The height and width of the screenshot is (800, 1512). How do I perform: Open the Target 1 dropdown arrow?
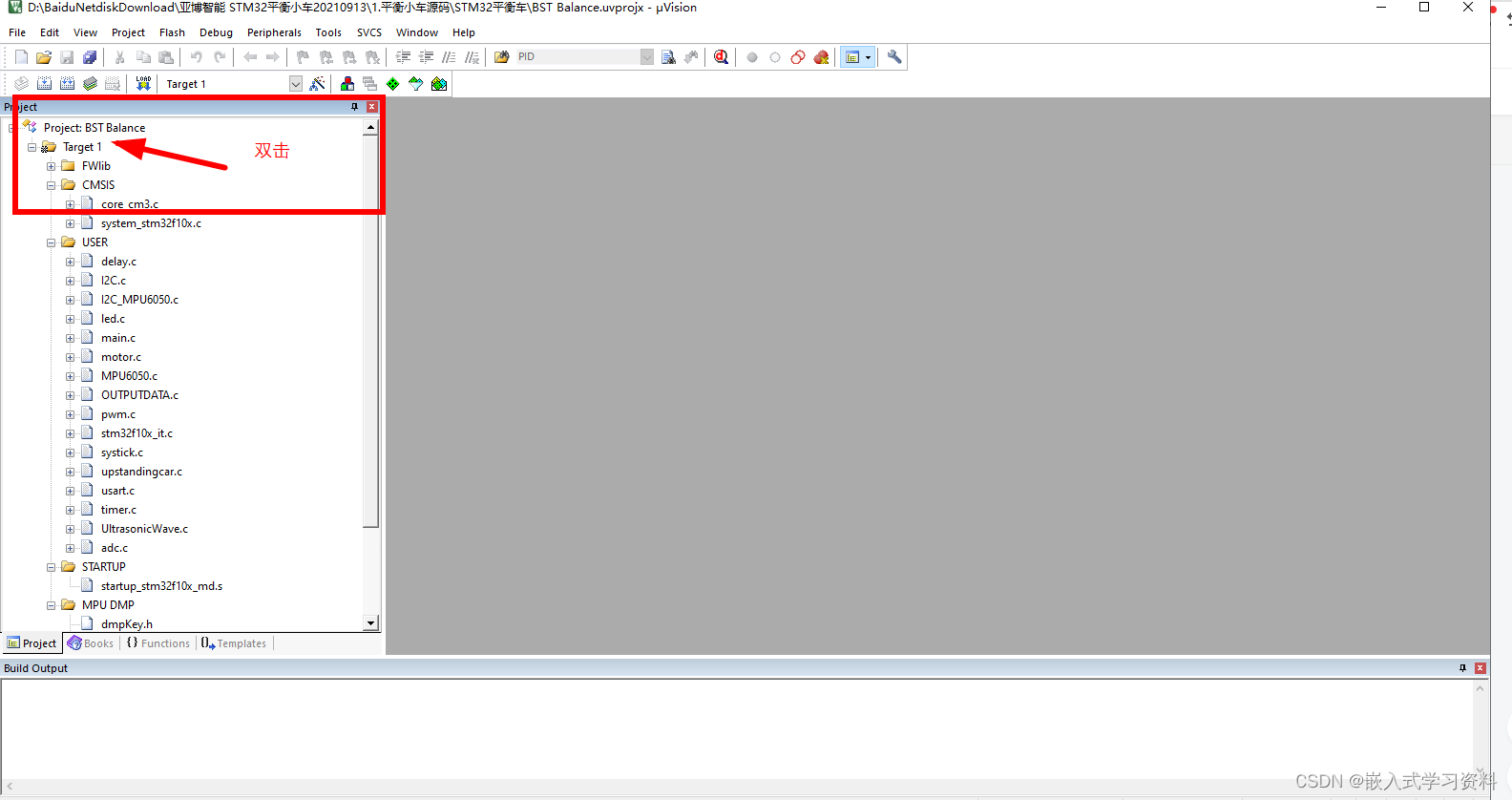click(x=296, y=84)
